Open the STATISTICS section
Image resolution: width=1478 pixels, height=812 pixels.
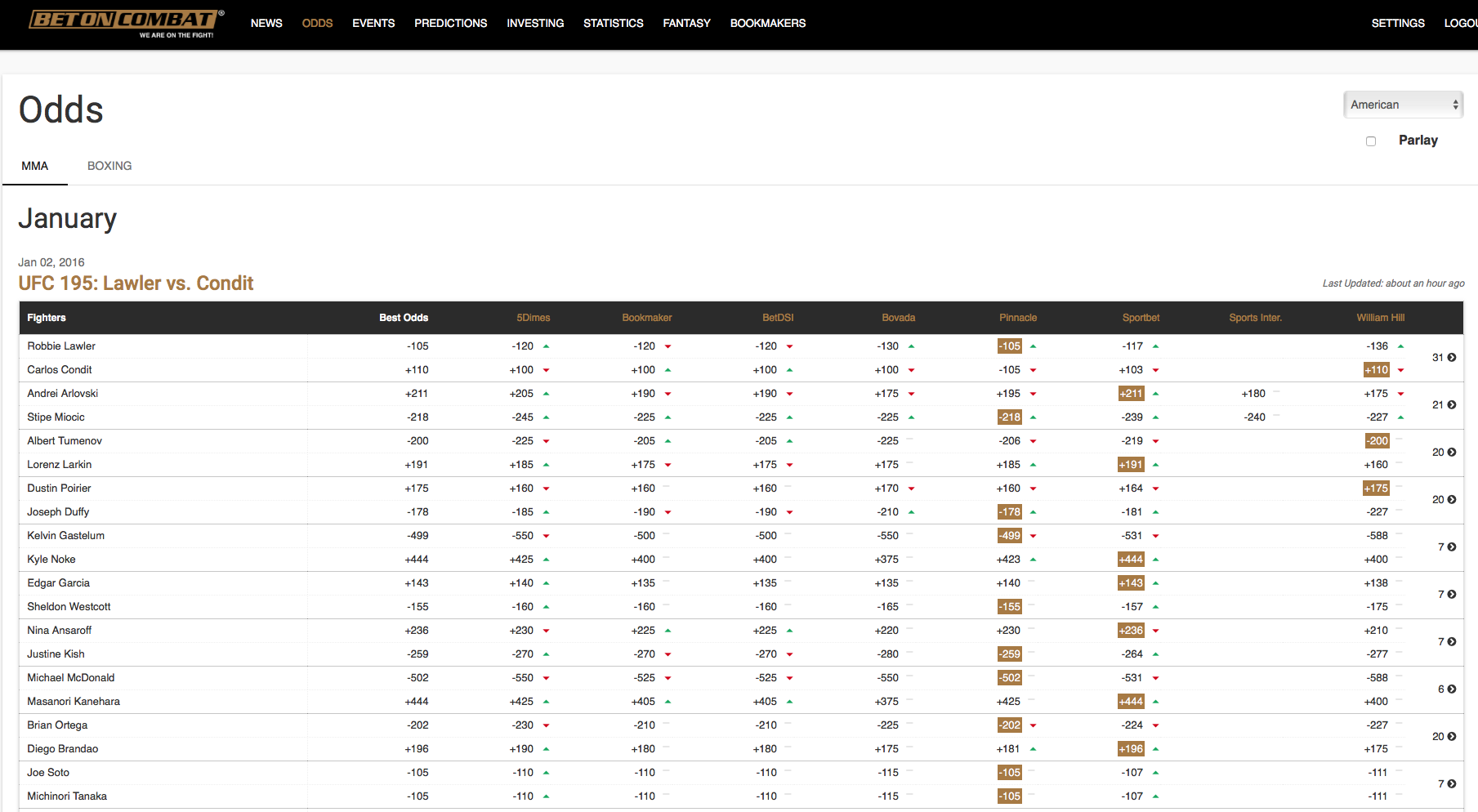(614, 23)
